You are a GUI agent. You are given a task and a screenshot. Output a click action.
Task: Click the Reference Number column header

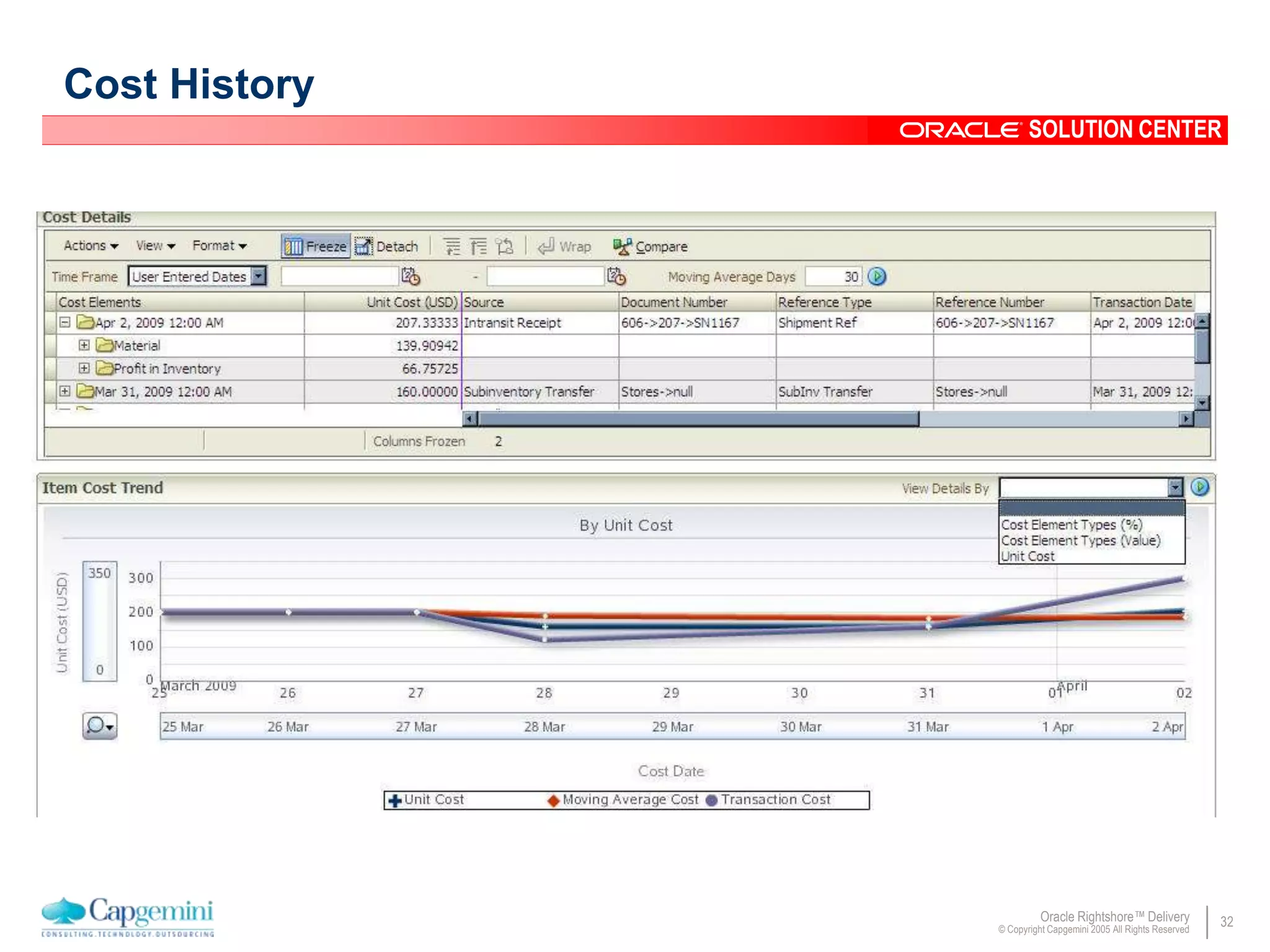click(x=1011, y=302)
